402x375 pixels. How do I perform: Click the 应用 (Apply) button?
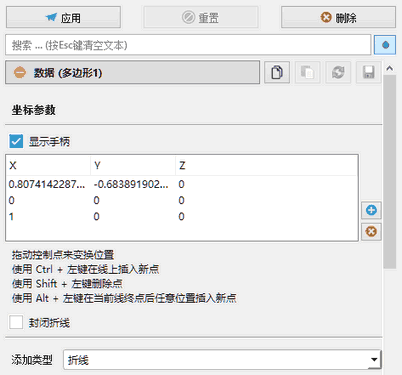click(63, 17)
